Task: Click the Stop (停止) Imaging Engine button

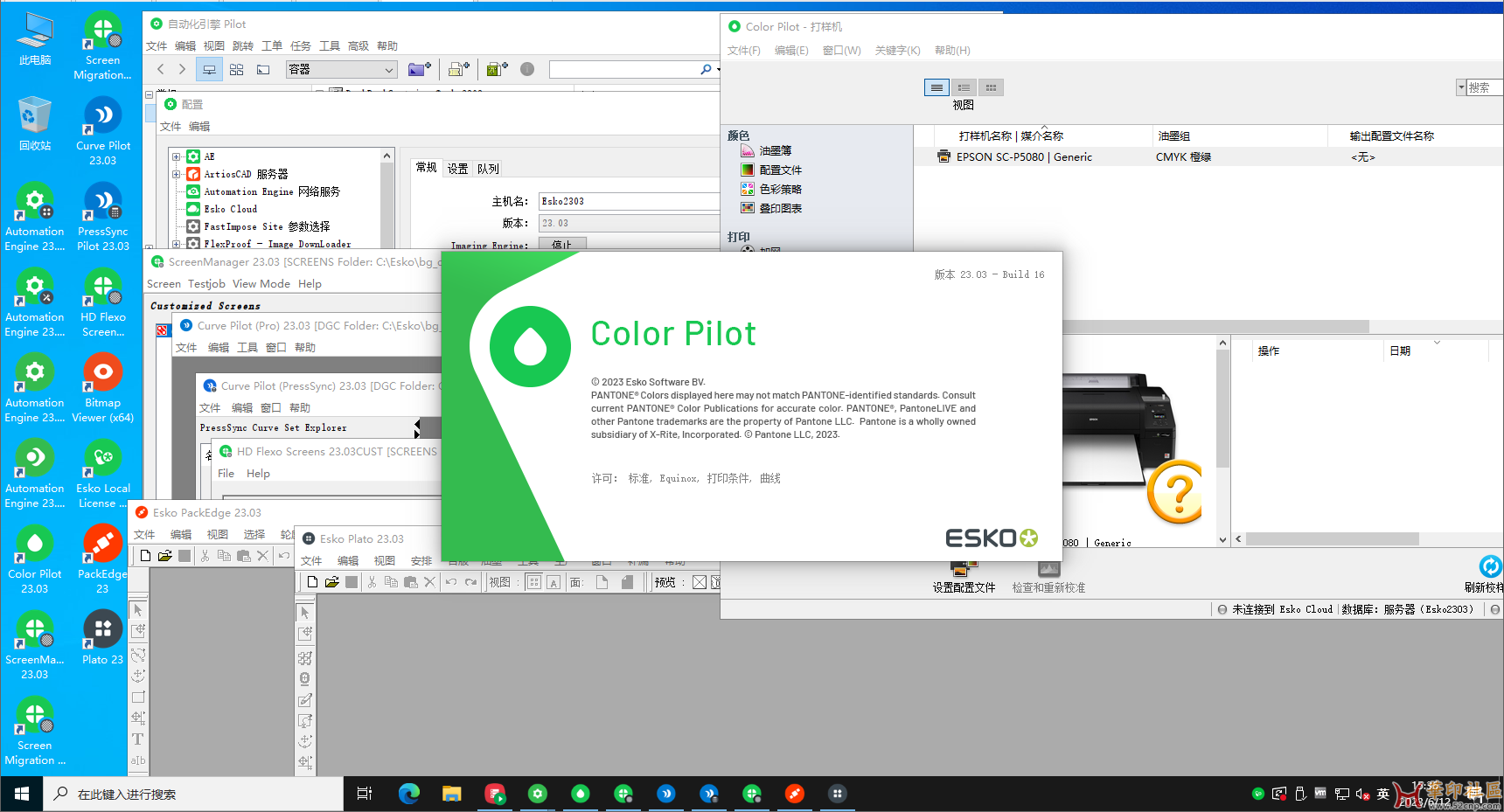Action: tap(562, 245)
